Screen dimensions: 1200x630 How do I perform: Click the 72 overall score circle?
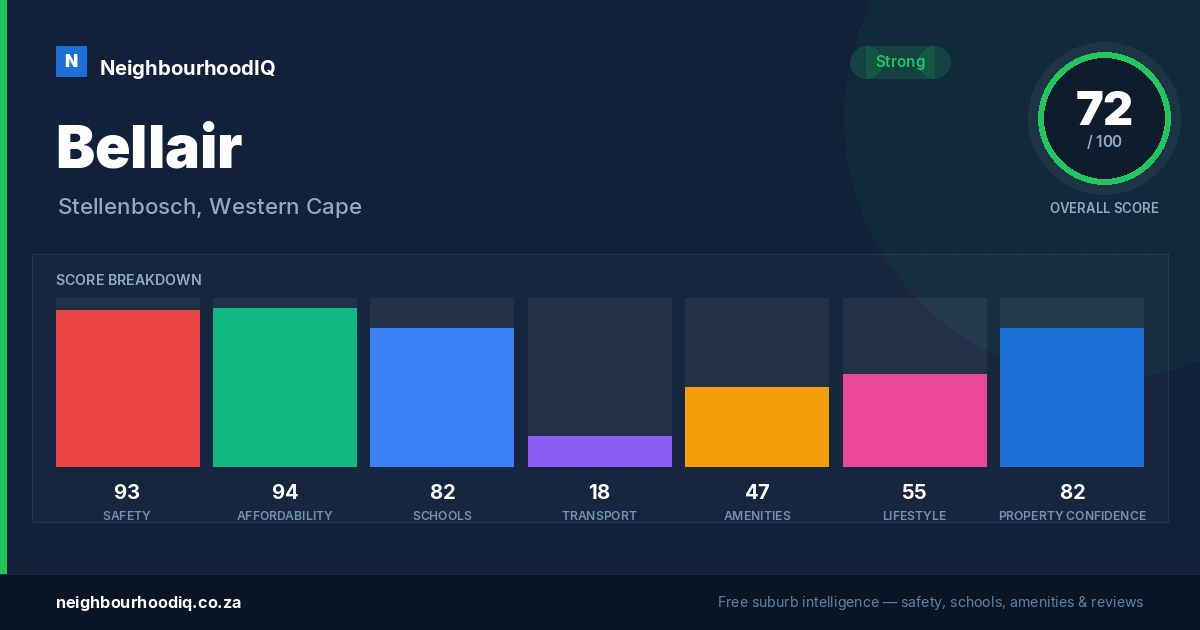point(1104,119)
